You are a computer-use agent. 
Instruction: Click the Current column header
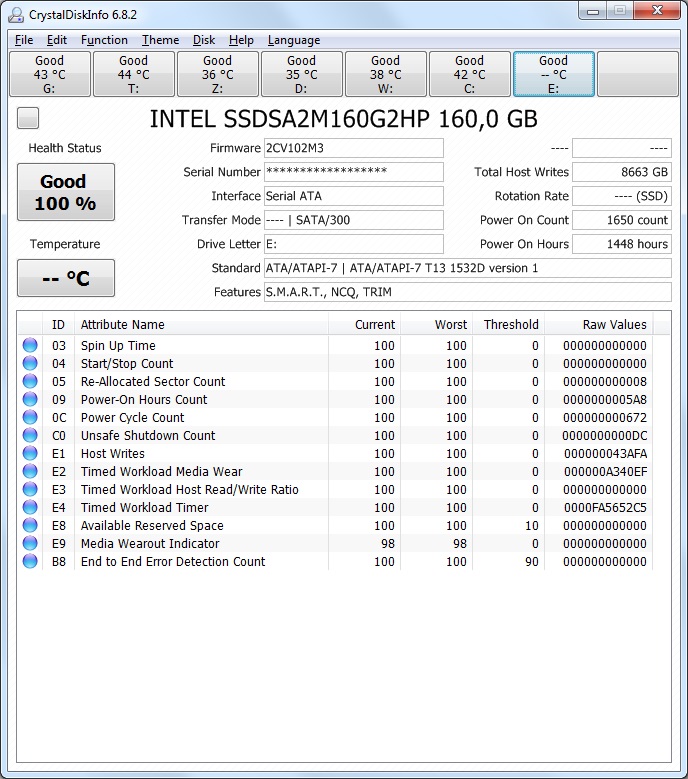(364, 324)
